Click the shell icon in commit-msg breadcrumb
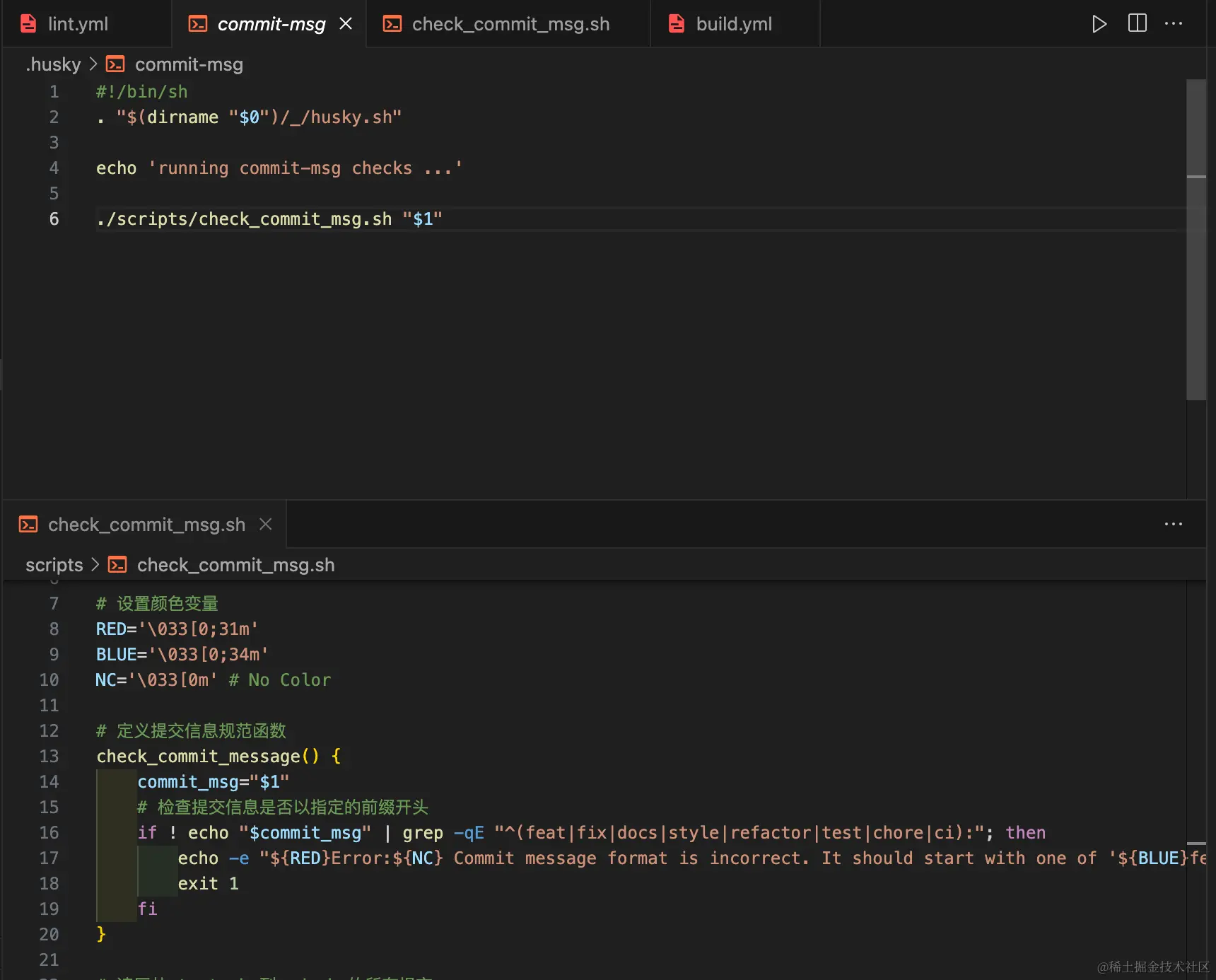The height and width of the screenshot is (980, 1216). tap(115, 64)
